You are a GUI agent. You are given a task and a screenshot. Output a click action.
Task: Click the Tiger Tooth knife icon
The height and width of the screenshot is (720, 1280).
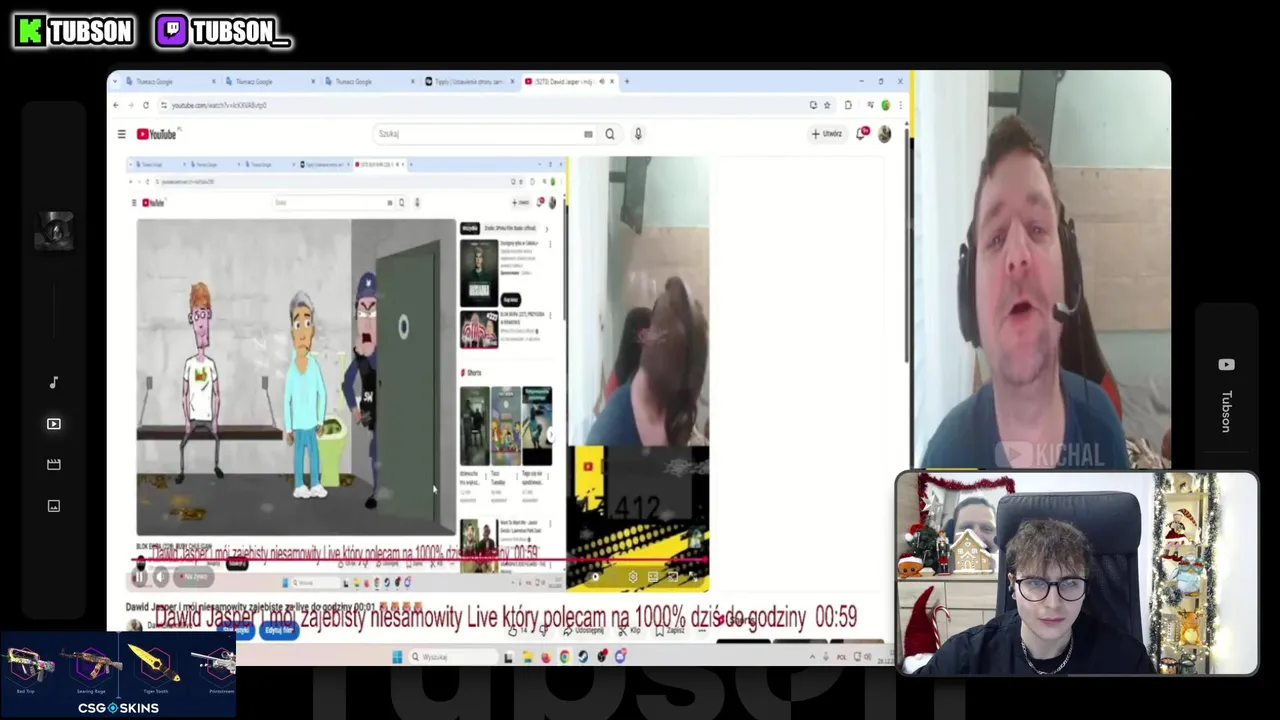[x=154, y=663]
